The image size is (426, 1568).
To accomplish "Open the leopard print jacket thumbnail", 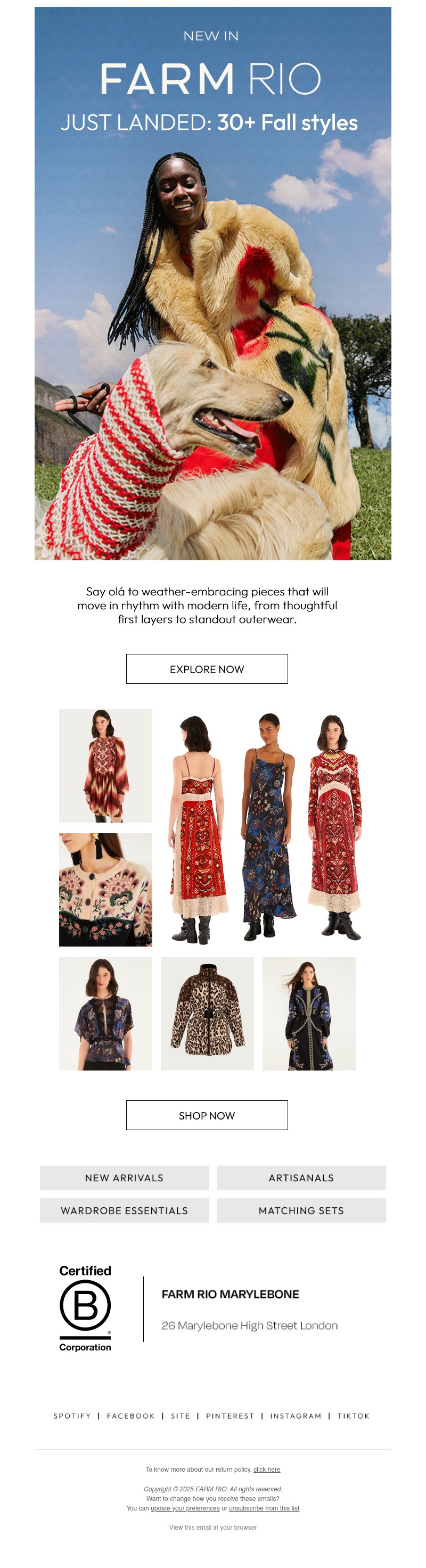I will [207, 1014].
